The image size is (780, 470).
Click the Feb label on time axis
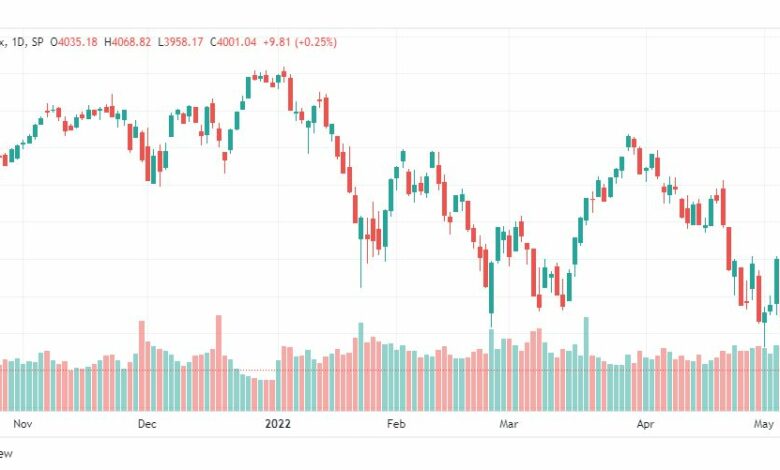tap(396, 424)
